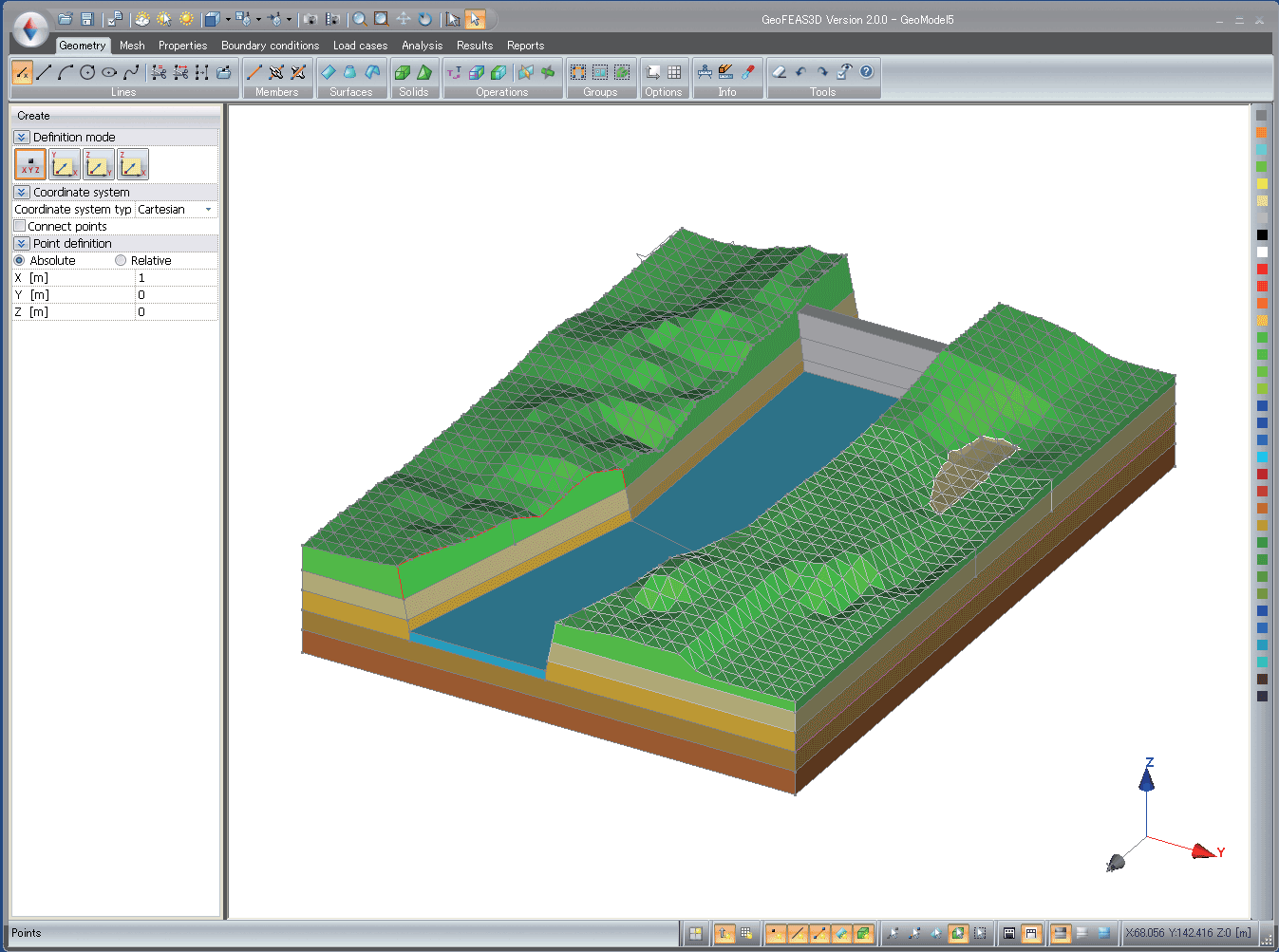Open the help question mark icon

click(866, 72)
